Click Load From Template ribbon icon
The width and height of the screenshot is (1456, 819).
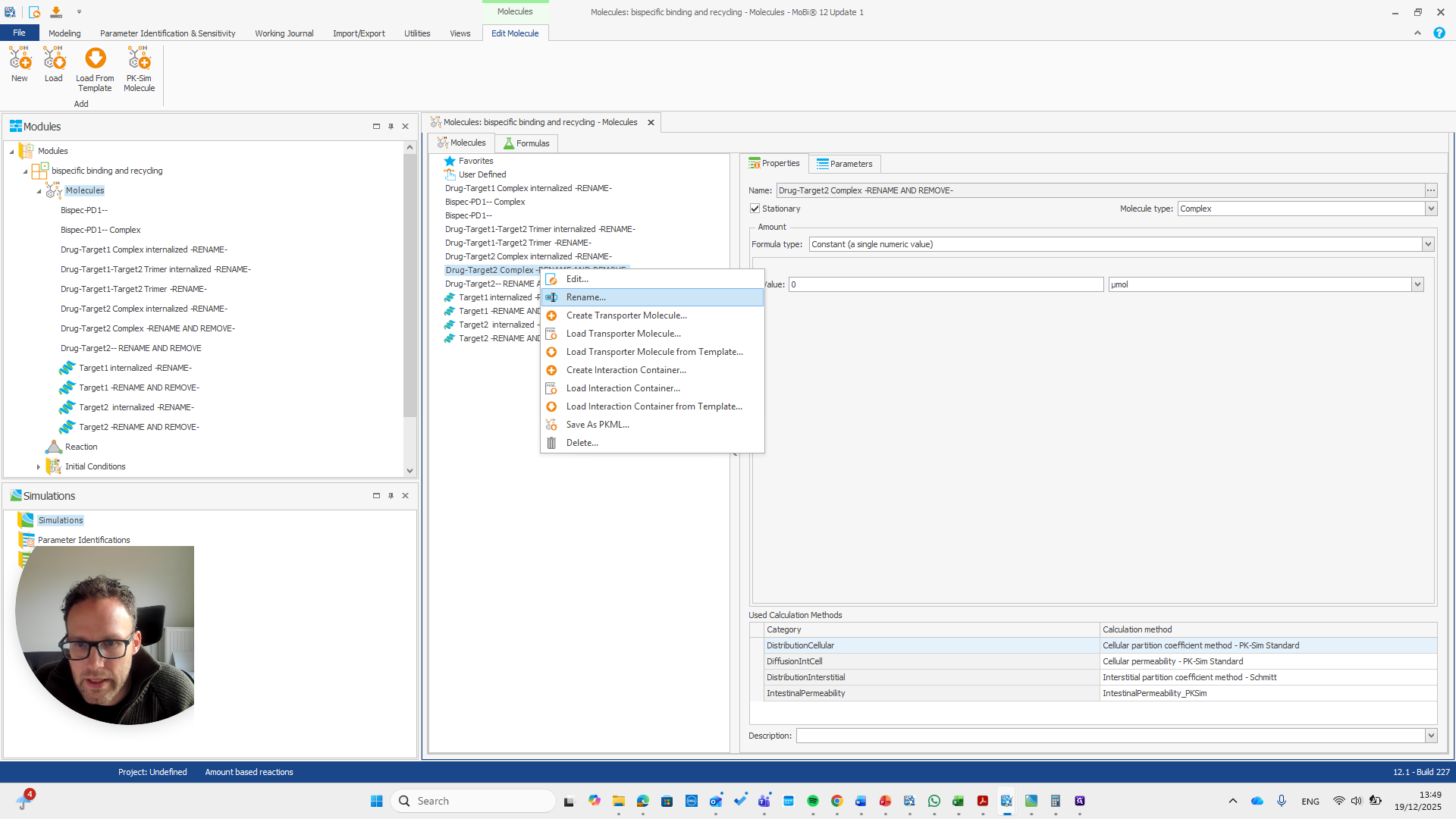[x=95, y=59]
